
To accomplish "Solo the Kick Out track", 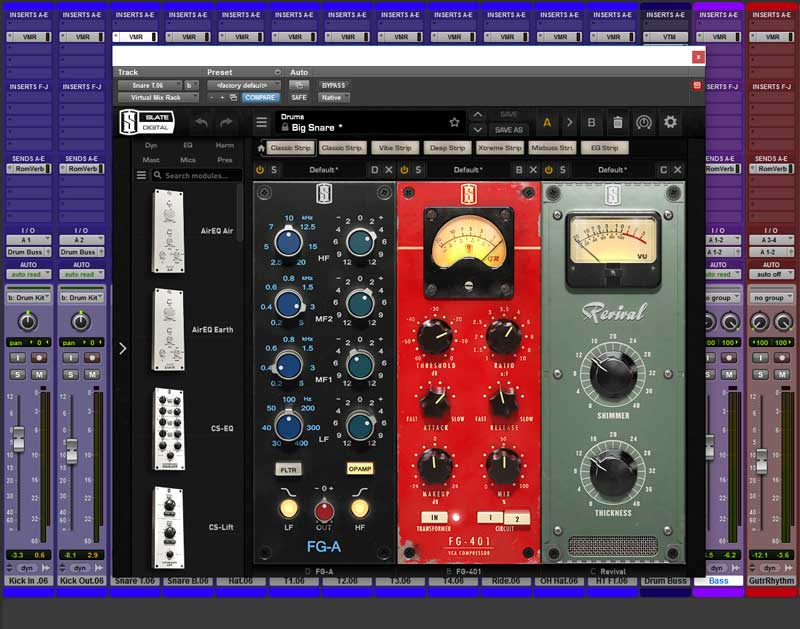I will (x=70, y=374).
